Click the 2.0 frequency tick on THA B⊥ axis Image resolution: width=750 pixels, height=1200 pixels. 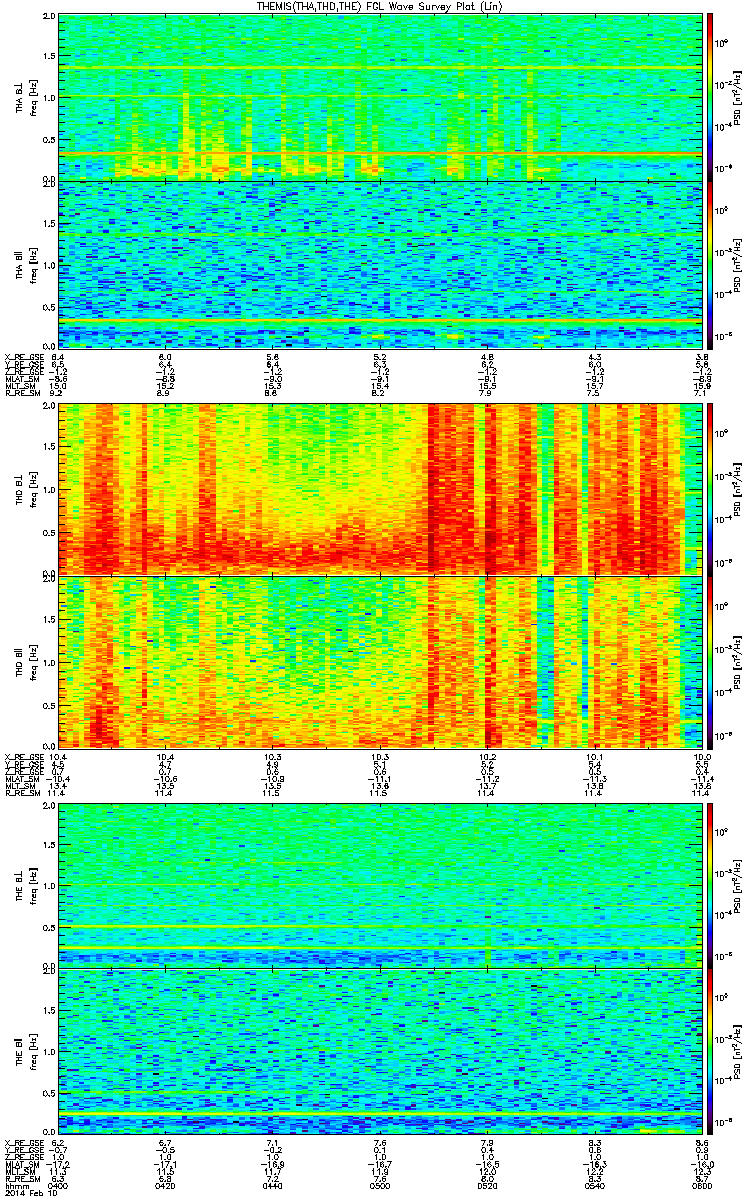click(48, 18)
